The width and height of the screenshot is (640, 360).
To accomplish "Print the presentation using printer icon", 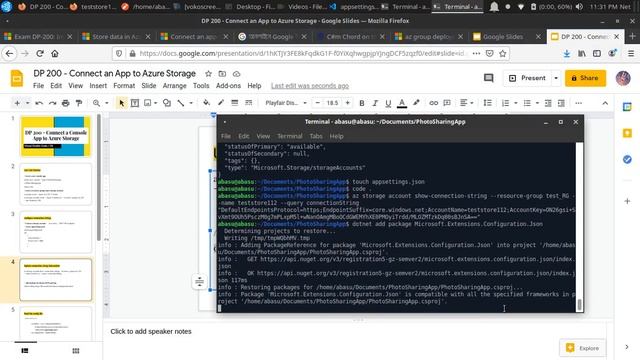I will pos(66,103).
